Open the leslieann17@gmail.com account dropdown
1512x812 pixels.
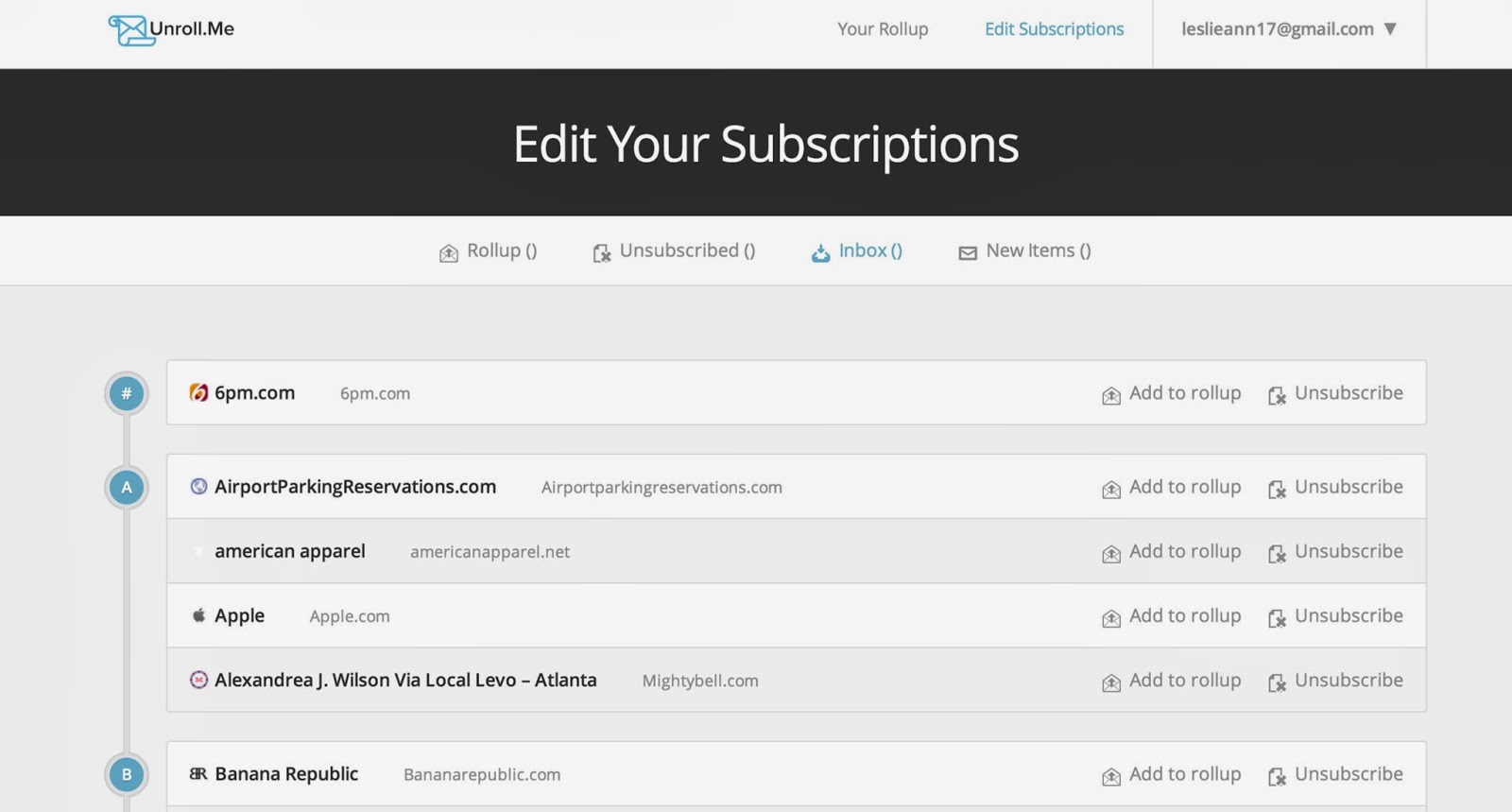point(1289,29)
